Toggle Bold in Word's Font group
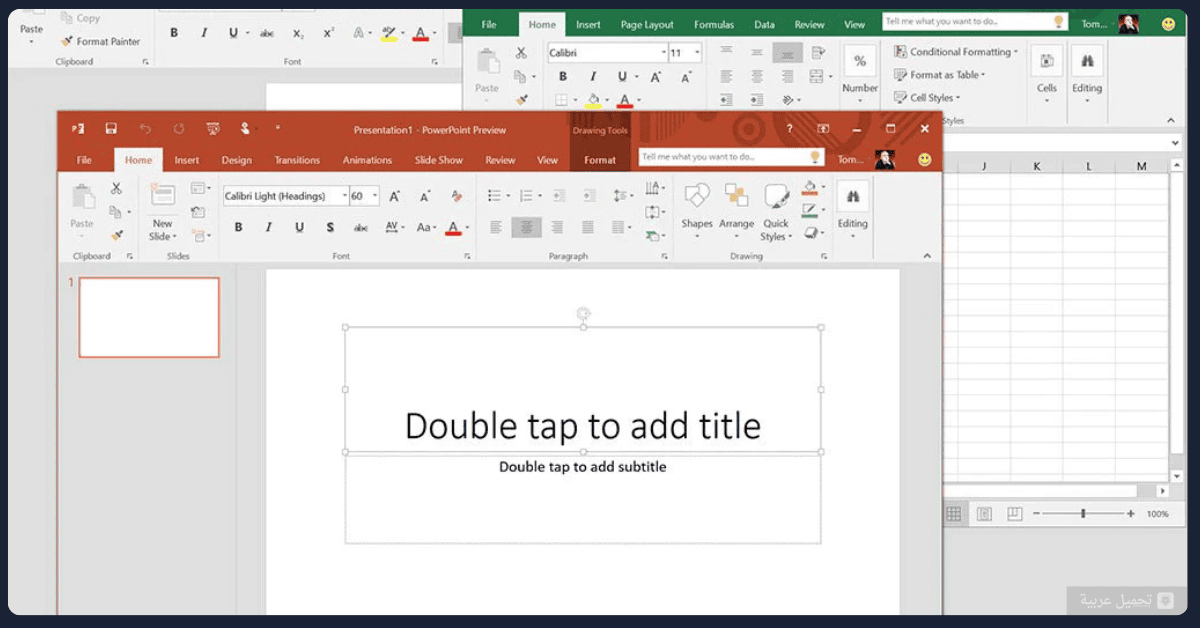 [x=174, y=33]
